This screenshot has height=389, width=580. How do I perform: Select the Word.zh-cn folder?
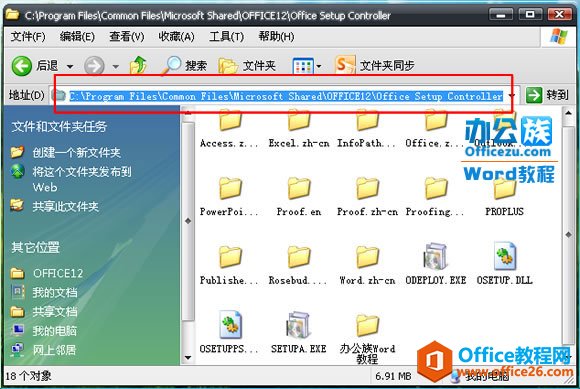tap(367, 265)
